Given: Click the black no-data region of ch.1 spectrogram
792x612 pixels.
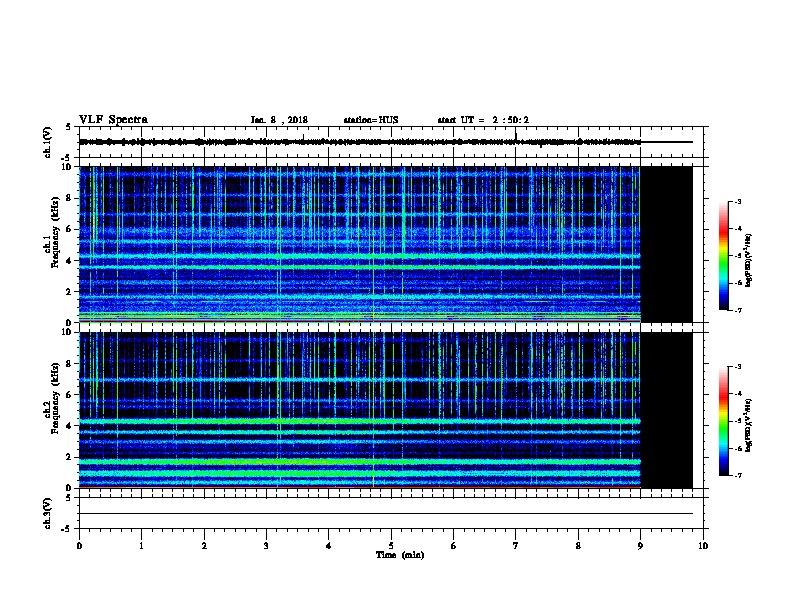Looking at the screenshot, I should [667, 244].
